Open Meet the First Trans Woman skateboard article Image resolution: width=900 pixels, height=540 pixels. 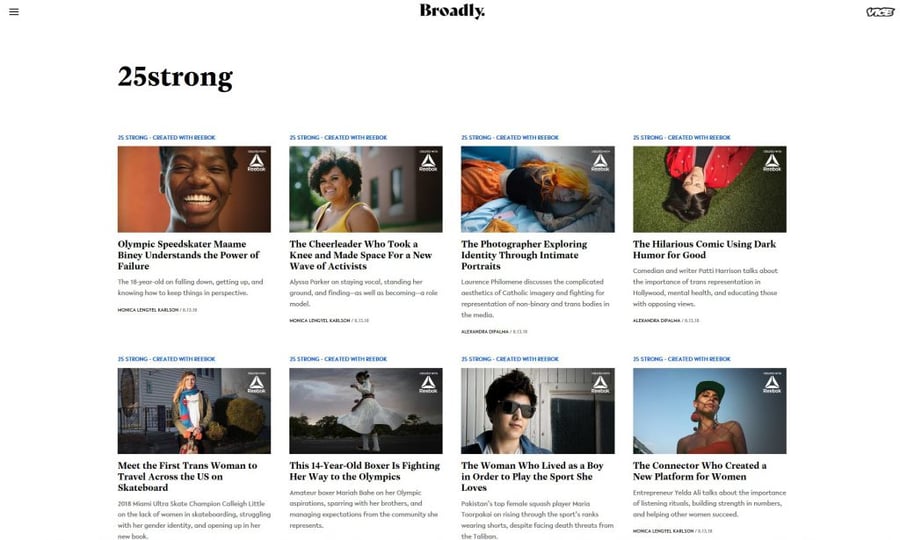click(187, 476)
